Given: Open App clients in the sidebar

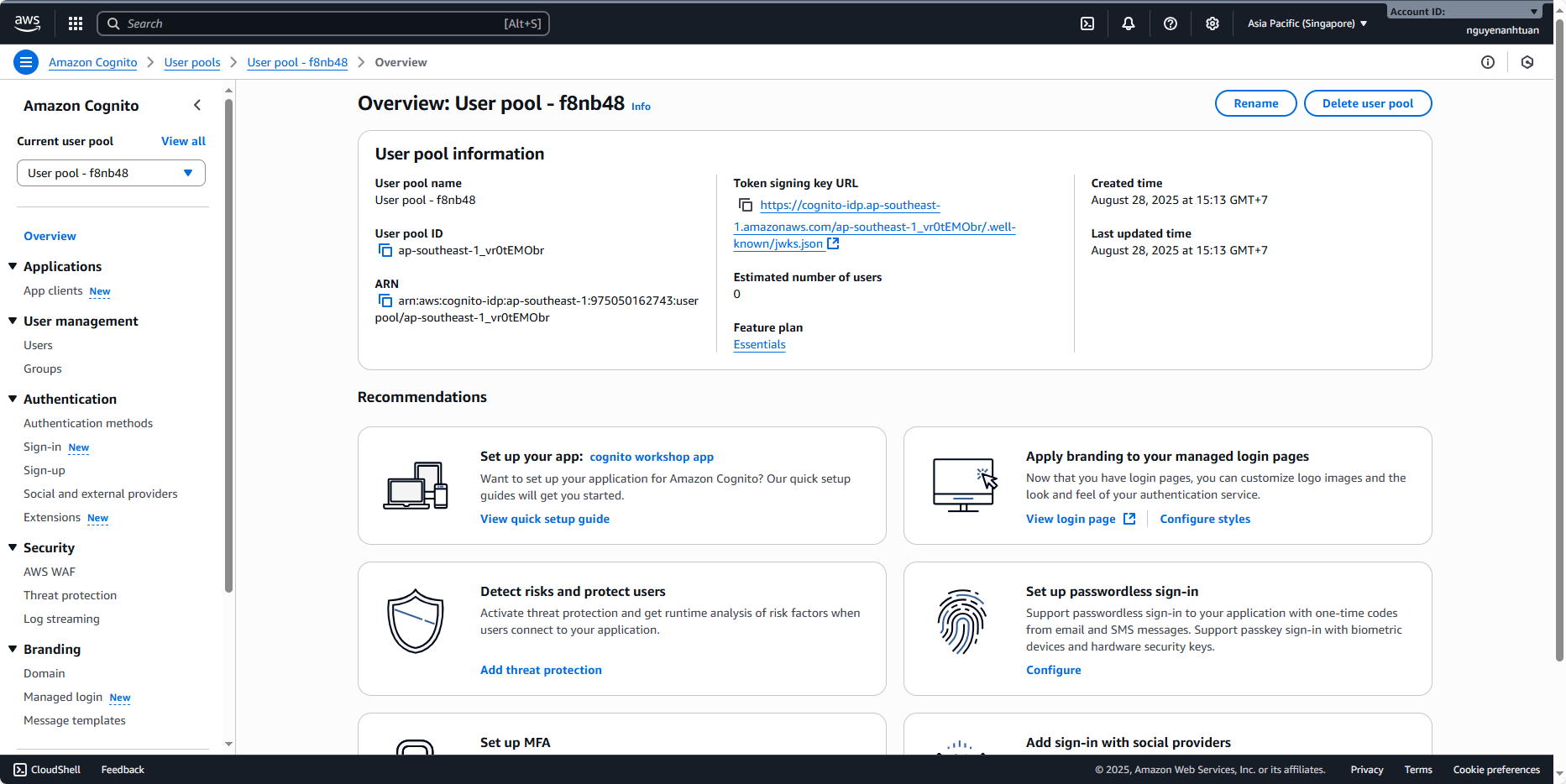Looking at the screenshot, I should pos(53,290).
